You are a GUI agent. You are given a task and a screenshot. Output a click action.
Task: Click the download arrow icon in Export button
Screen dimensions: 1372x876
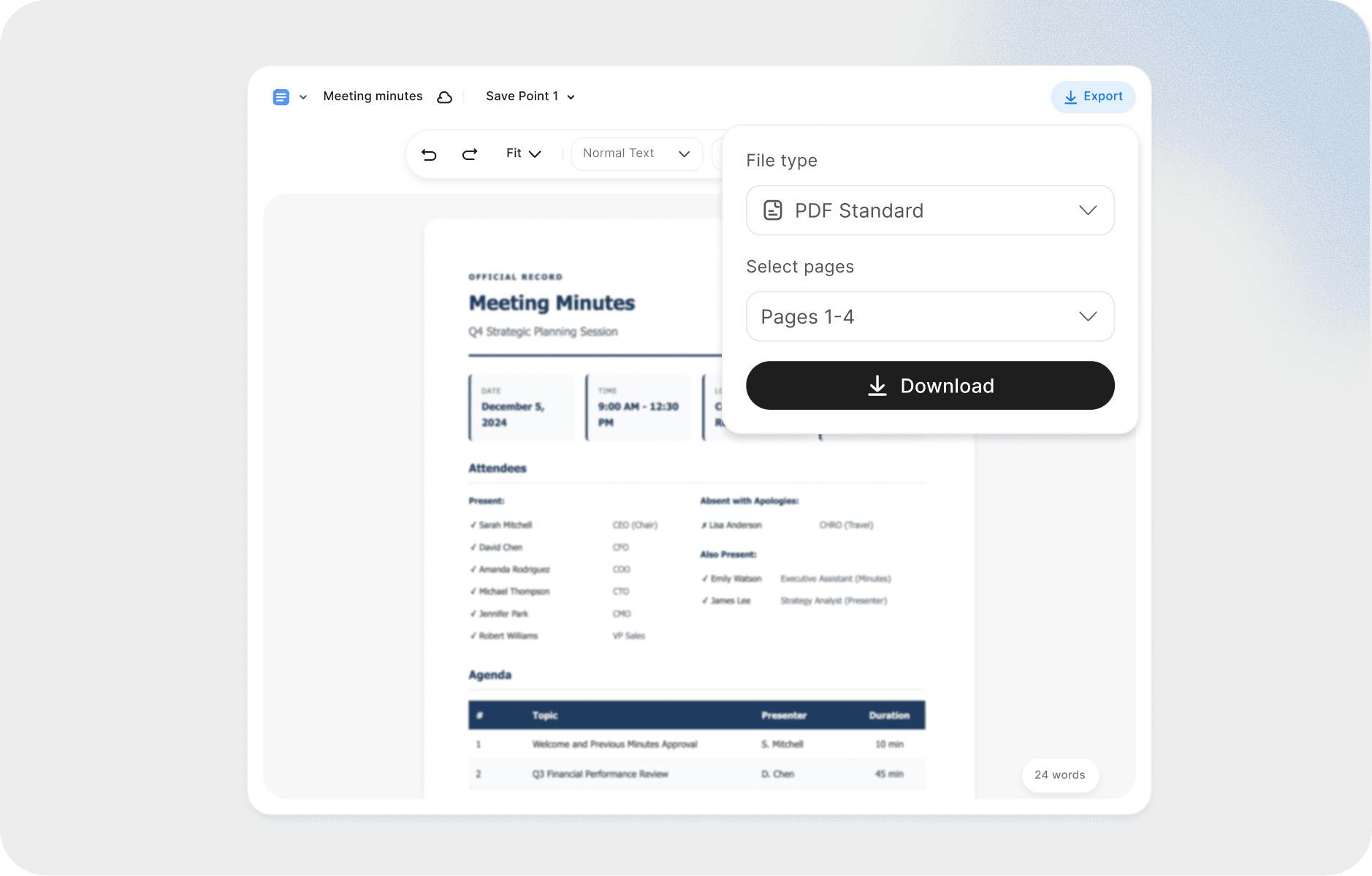(1070, 96)
